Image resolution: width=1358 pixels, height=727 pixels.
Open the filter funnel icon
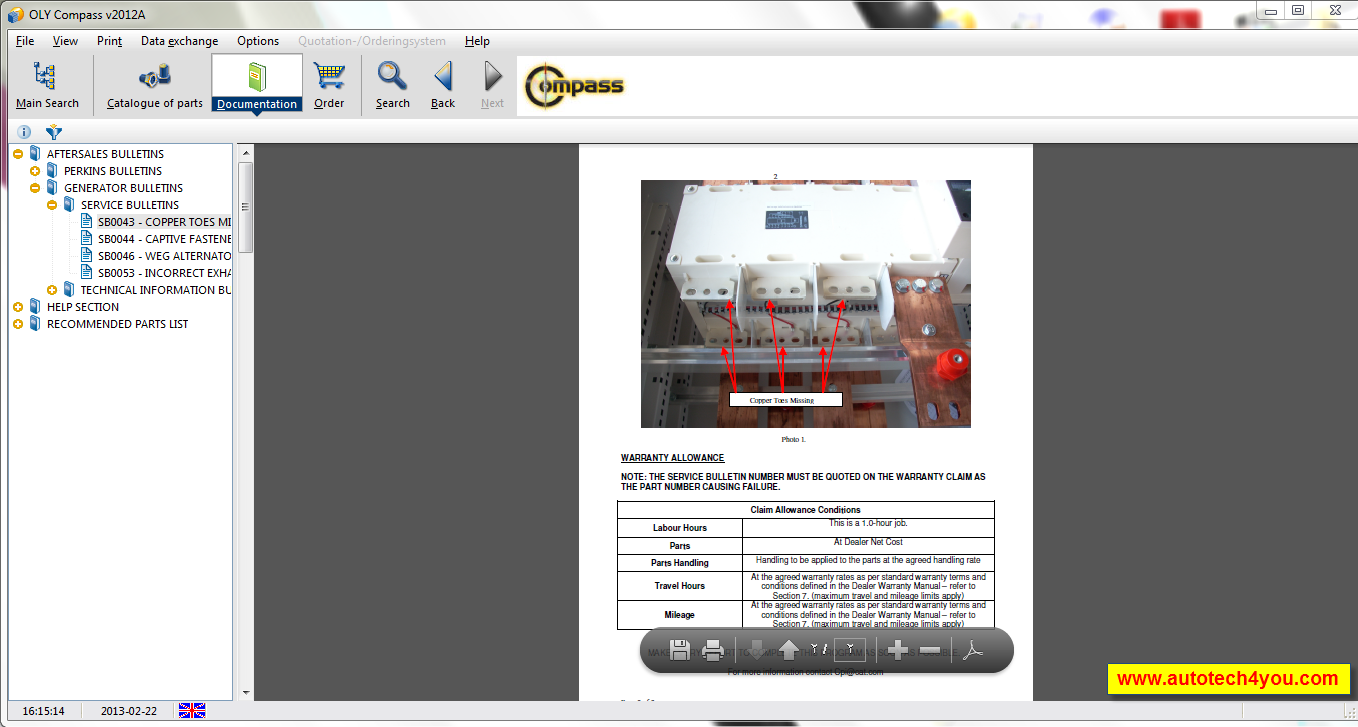click(x=54, y=131)
